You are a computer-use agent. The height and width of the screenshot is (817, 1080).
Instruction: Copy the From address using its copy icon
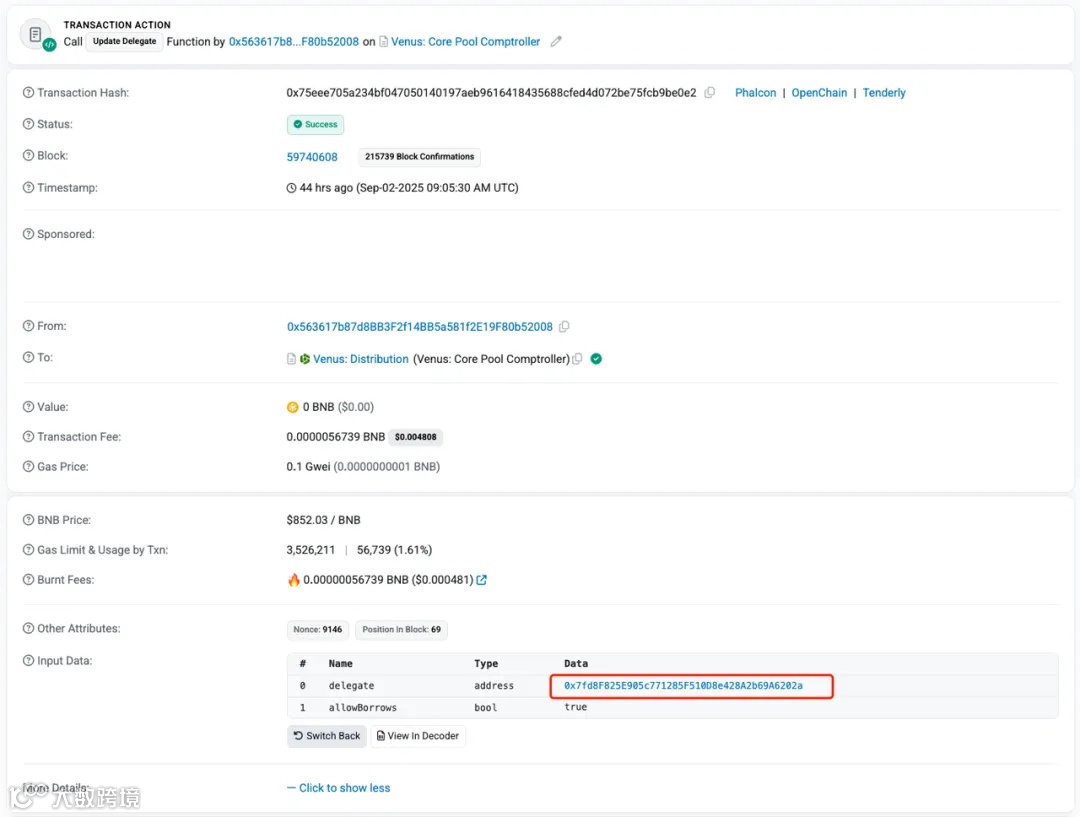click(x=564, y=327)
